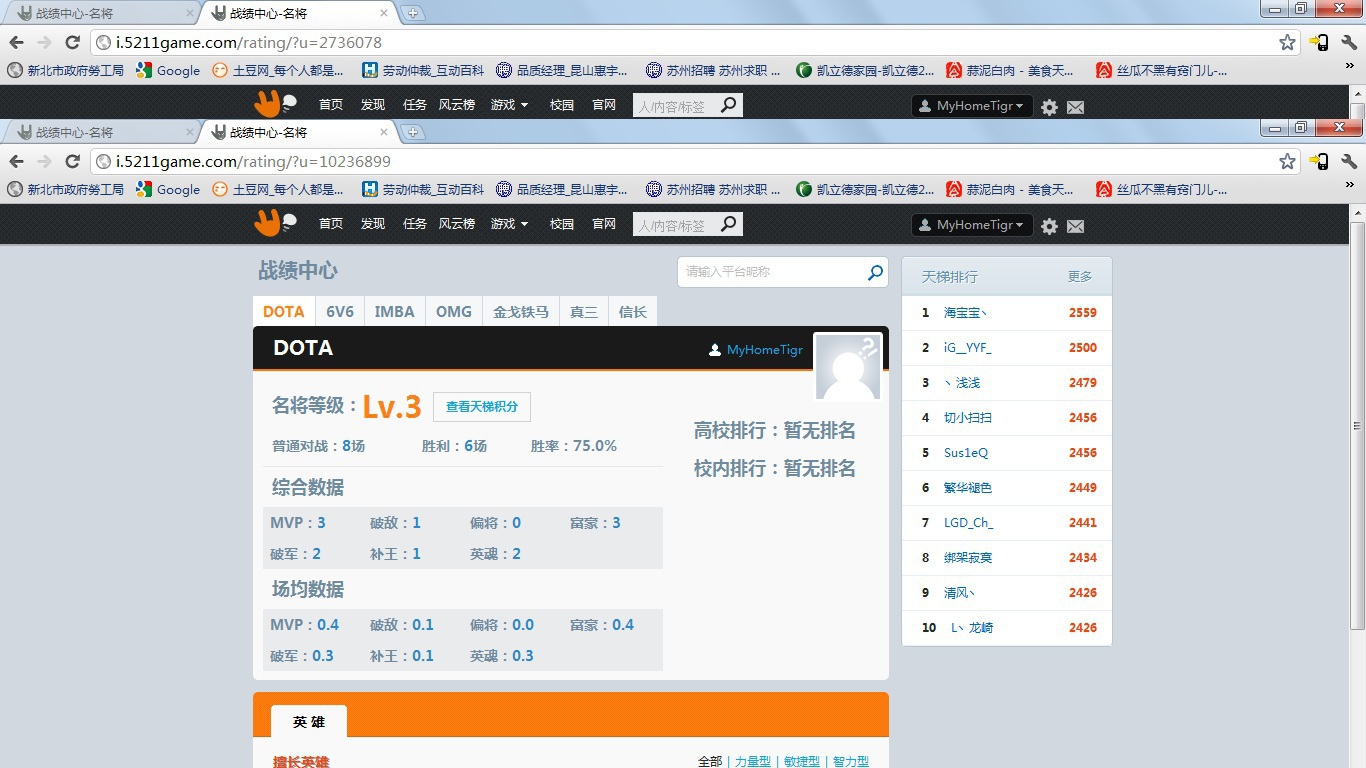Viewport: 1366px width, 768px height.
Task: Click the 更多 link in 天梯排行
Action: pos(1080,277)
